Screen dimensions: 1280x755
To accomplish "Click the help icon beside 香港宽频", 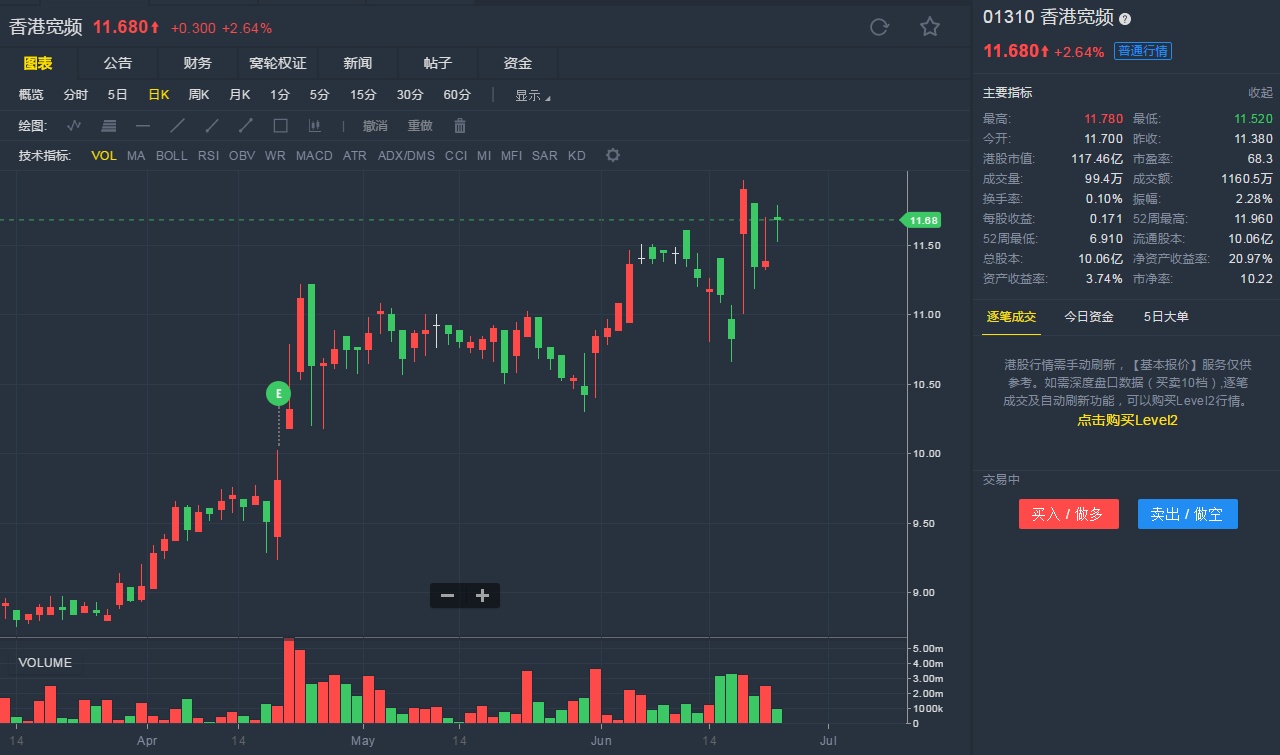I will point(1125,19).
